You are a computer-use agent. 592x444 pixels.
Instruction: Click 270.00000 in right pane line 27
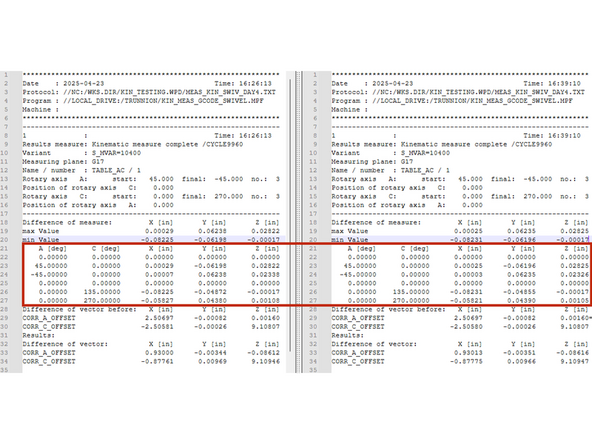pos(411,301)
